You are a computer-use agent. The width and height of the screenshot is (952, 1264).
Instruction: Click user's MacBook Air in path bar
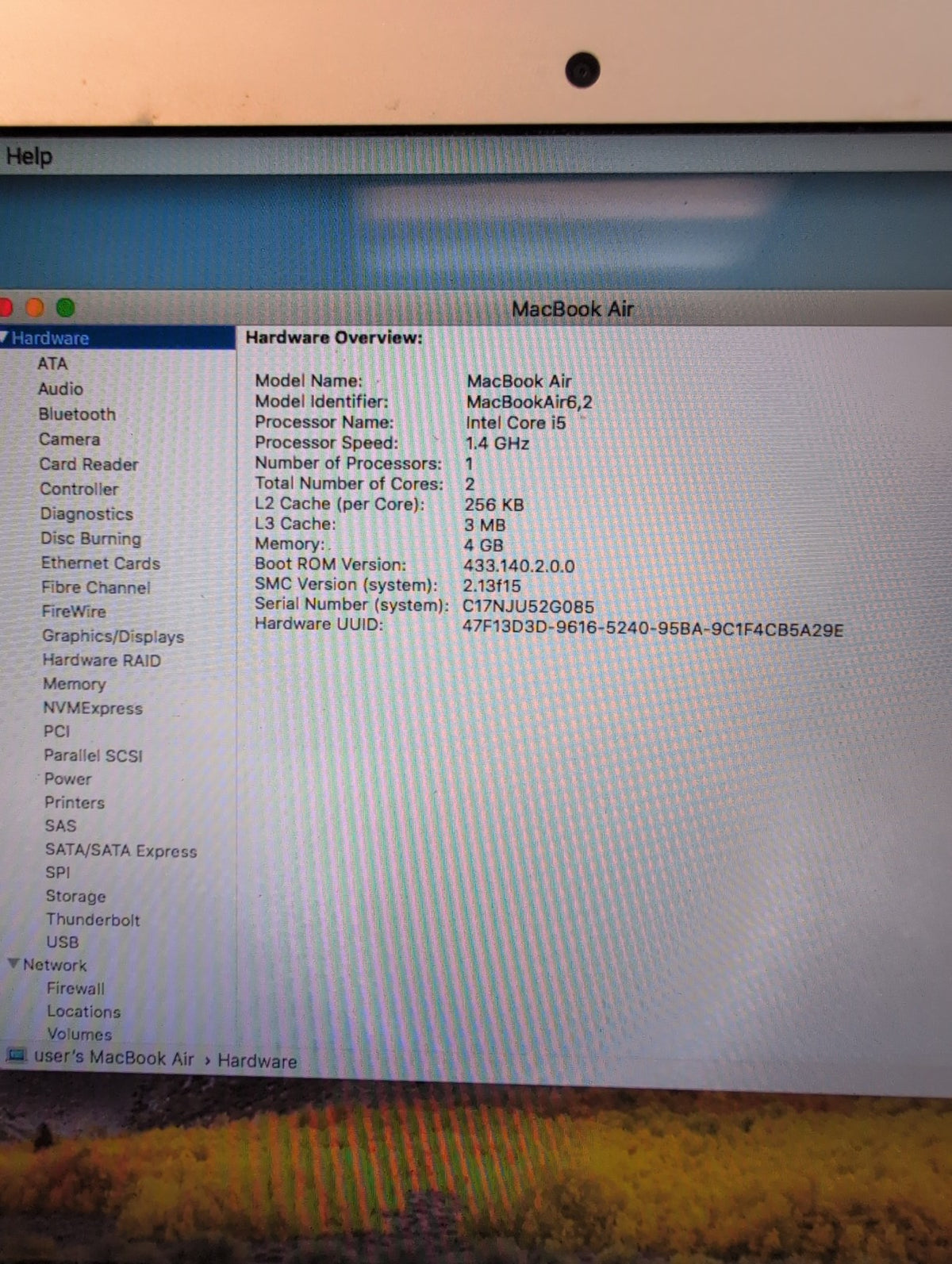(x=113, y=1058)
